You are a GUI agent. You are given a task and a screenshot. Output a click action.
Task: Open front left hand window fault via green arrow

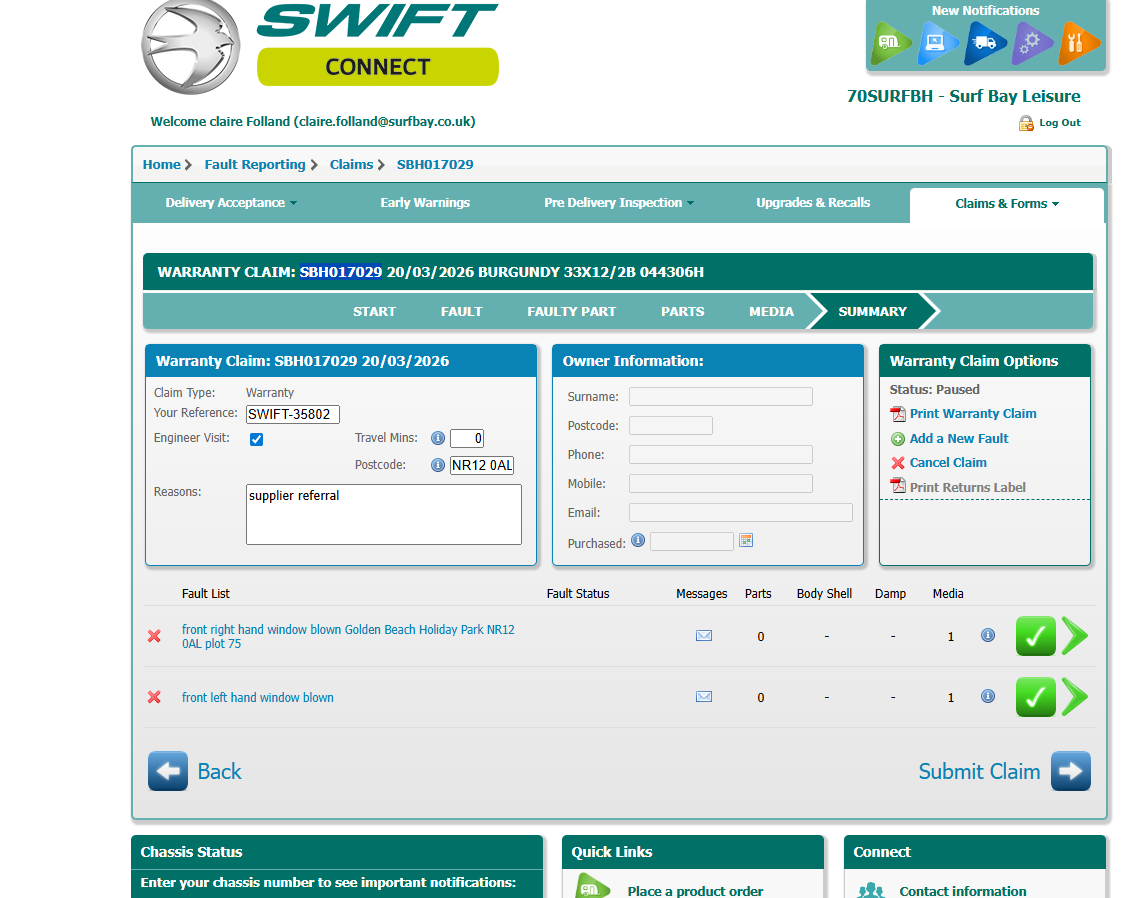click(x=1075, y=697)
